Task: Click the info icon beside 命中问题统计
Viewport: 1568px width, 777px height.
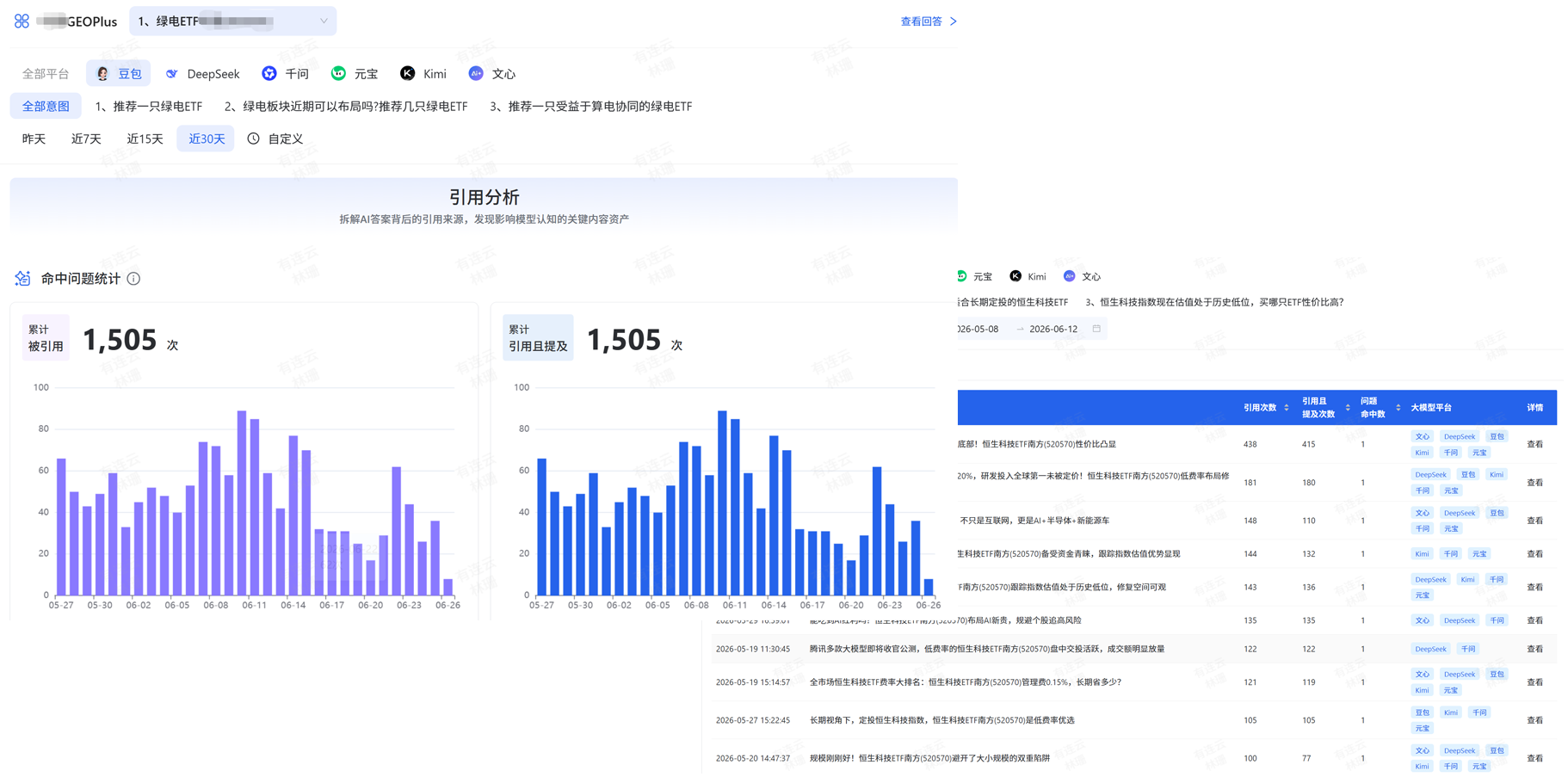Action: 133,279
